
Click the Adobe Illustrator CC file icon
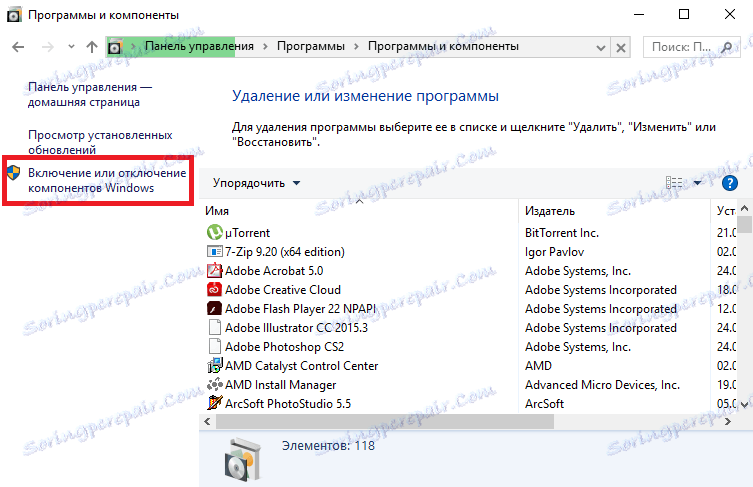(214, 328)
